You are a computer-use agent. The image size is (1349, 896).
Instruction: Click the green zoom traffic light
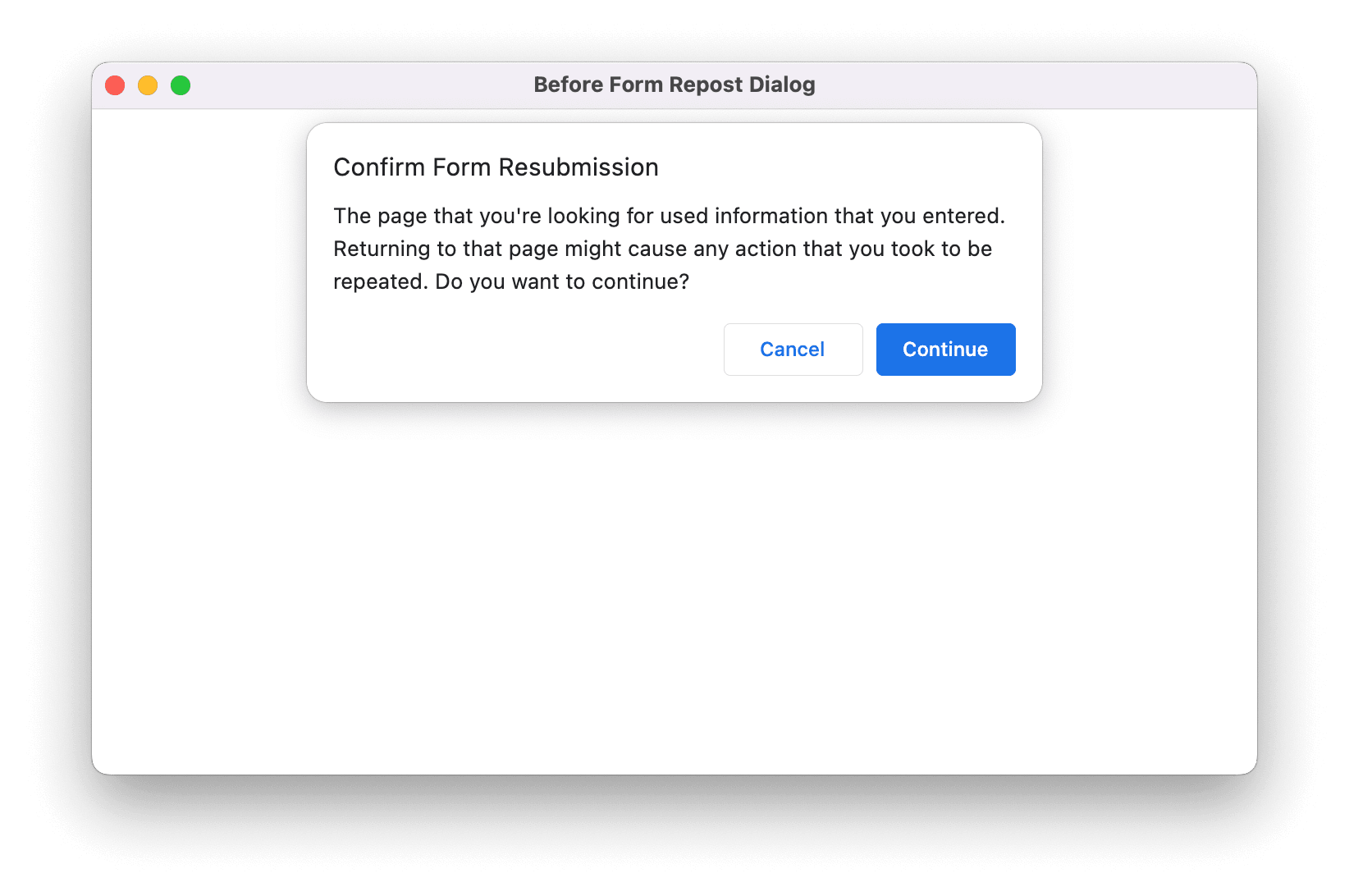pos(181,85)
